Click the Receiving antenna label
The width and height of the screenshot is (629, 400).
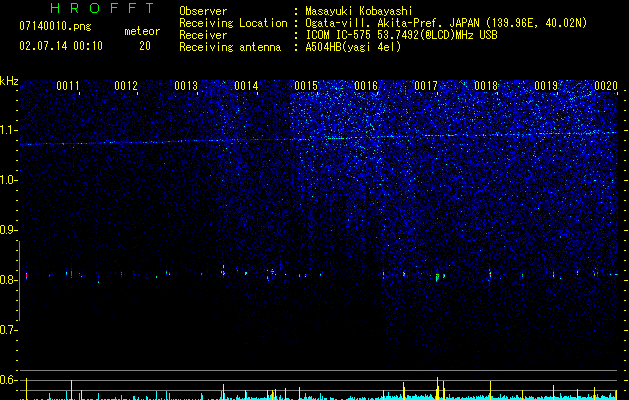pyautogui.click(x=230, y=47)
